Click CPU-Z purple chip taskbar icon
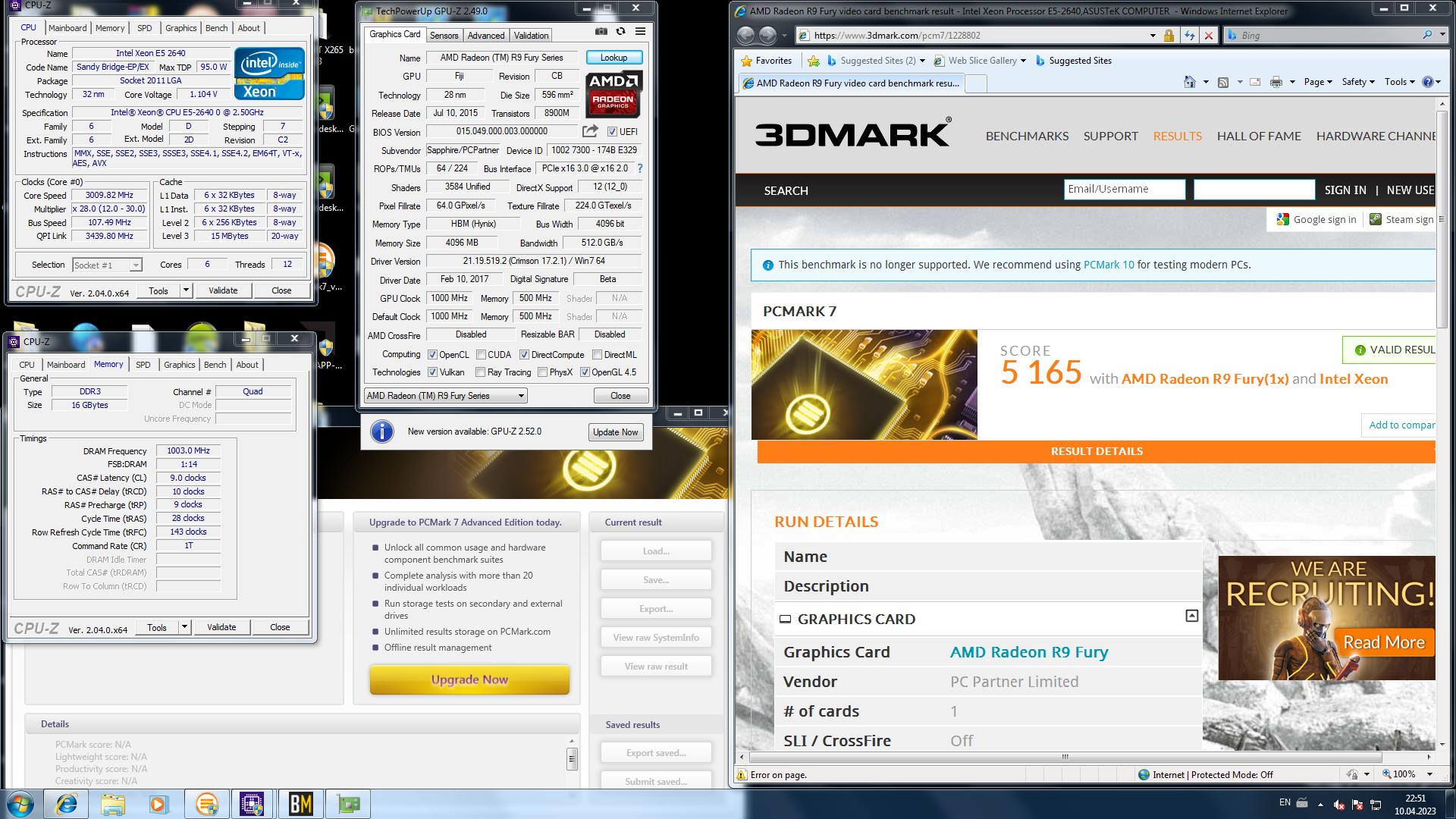 tap(251, 804)
